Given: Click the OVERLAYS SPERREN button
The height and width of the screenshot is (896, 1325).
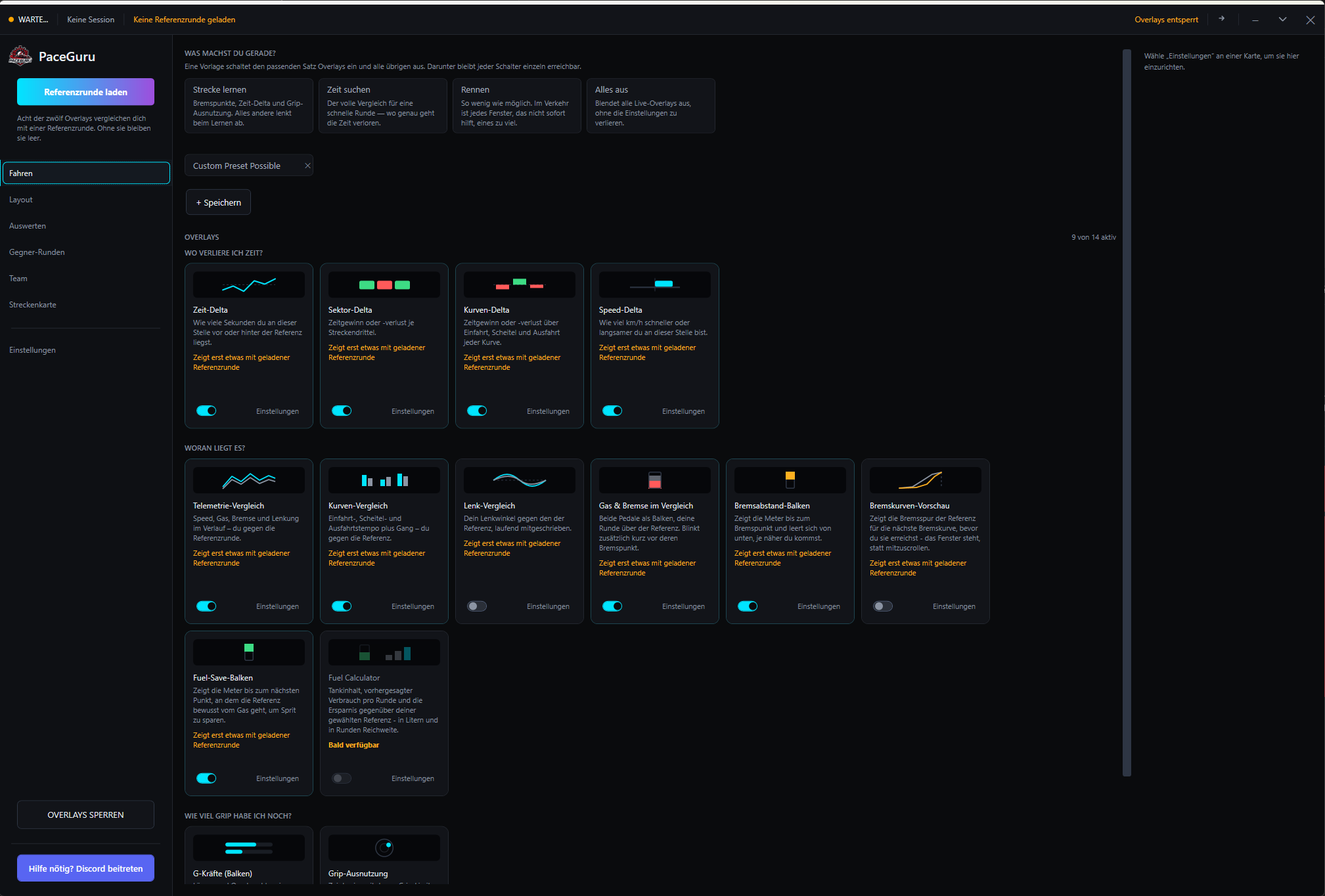Looking at the screenshot, I should 85,815.
